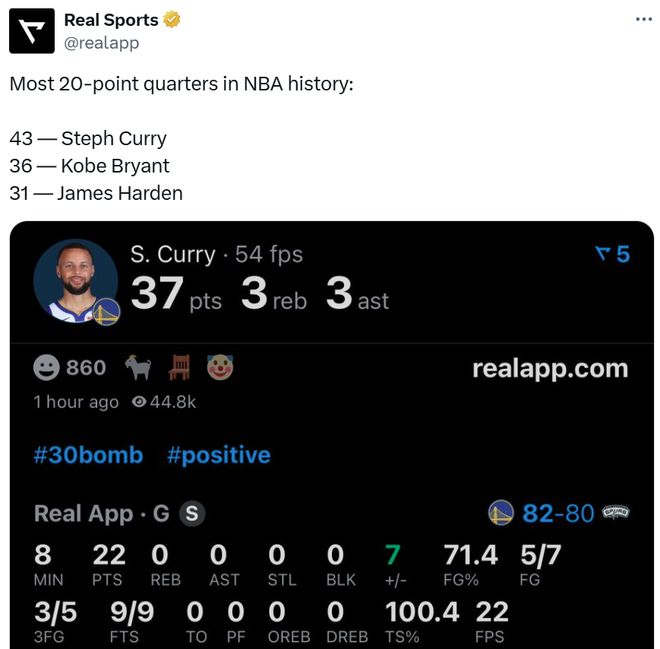This screenshot has height=649, width=660.
Task: Click the Real Sports account name
Action: click(x=111, y=20)
